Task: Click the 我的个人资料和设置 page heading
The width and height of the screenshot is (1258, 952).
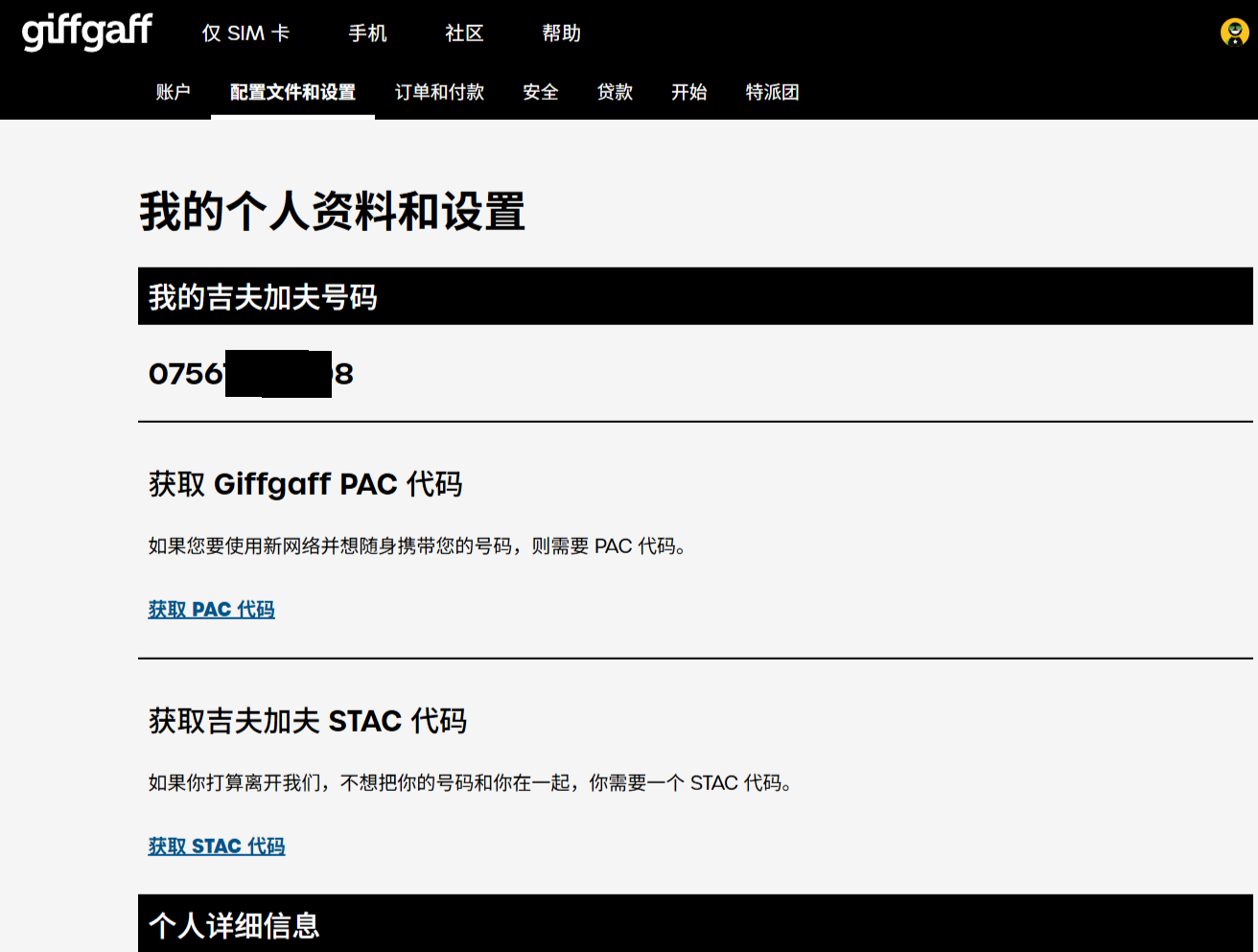Action: 332,211
